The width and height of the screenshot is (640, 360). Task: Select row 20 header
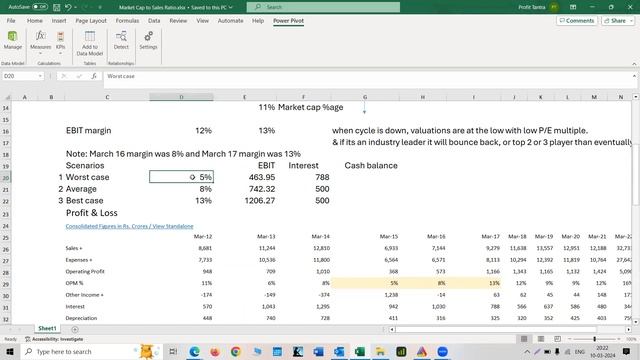(x=6, y=177)
